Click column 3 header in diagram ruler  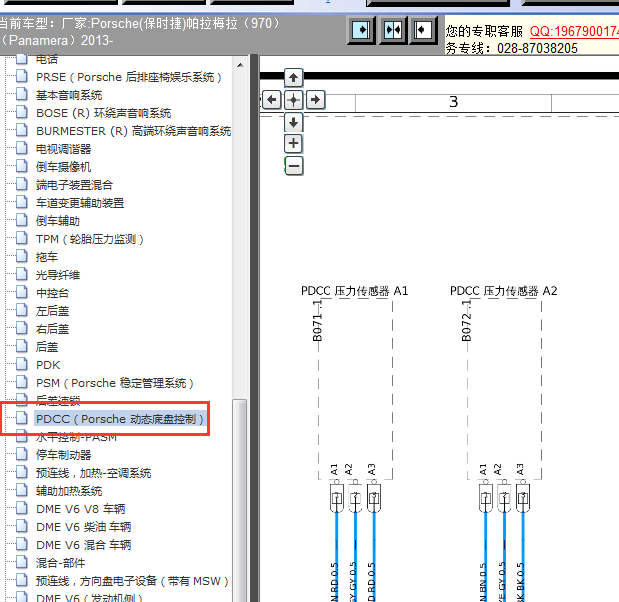click(x=453, y=102)
